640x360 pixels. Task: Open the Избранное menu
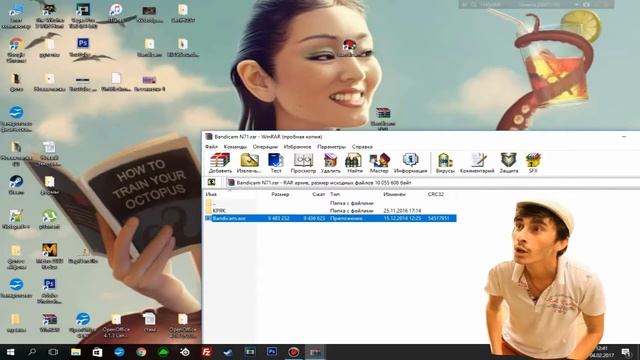pos(297,147)
